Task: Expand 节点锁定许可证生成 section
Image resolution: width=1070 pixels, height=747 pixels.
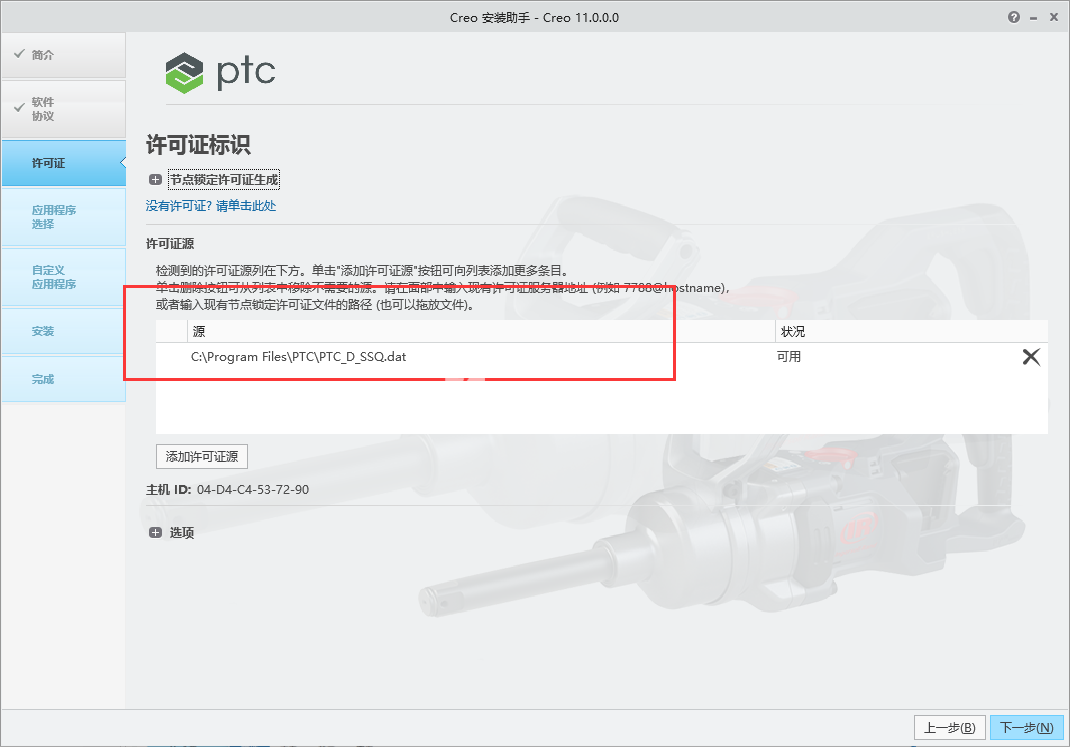Action: (x=156, y=180)
